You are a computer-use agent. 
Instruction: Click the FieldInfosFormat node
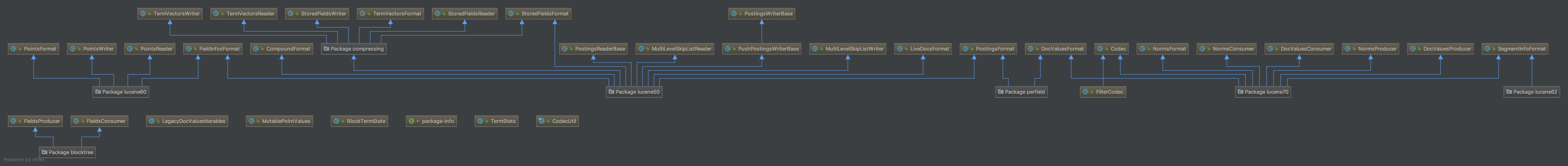[x=213, y=49]
